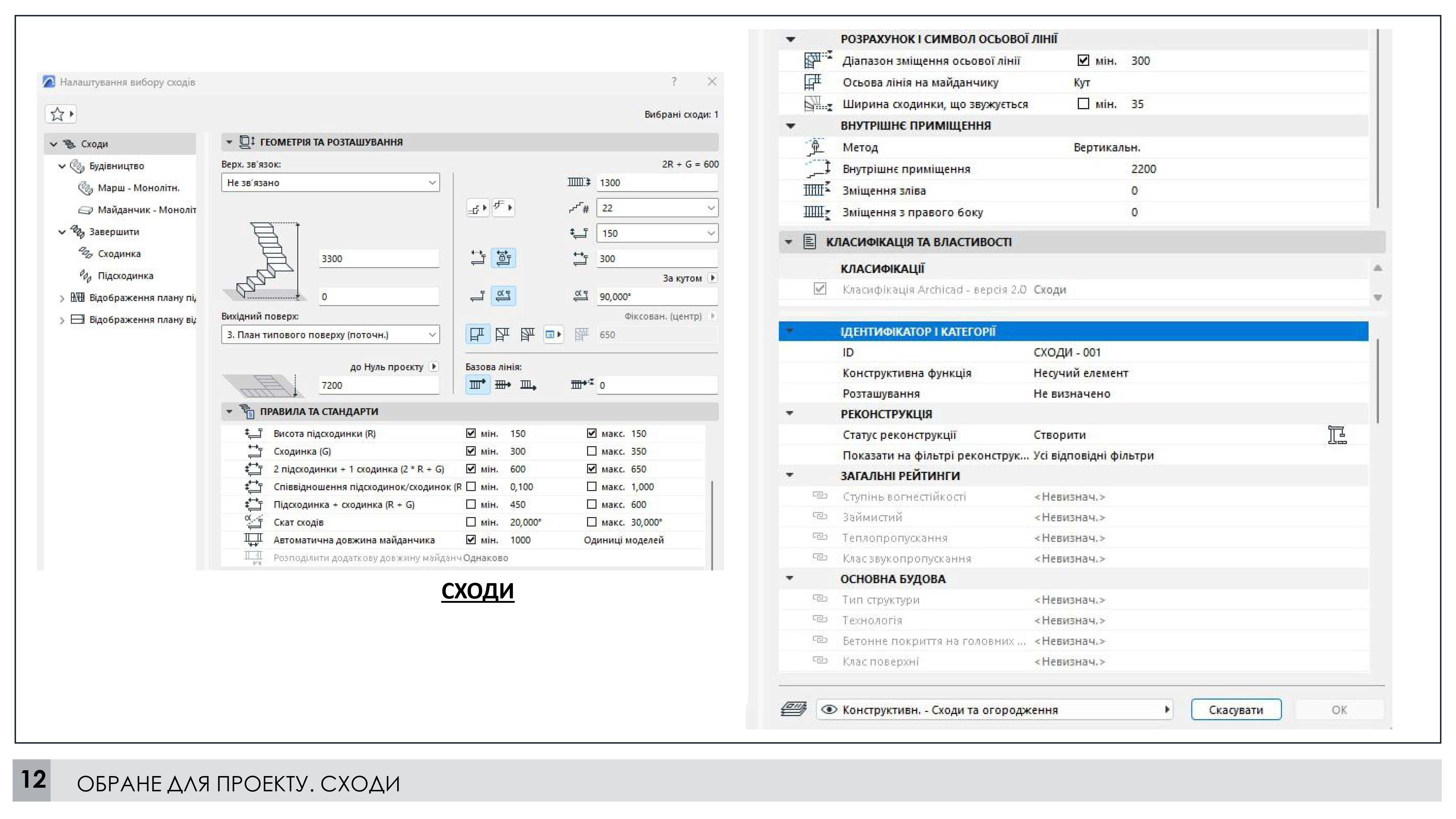The image size is (1456, 819).
Task: Enable Підсходинка + сходинка мін. 450 checkbox
Action: point(471,504)
